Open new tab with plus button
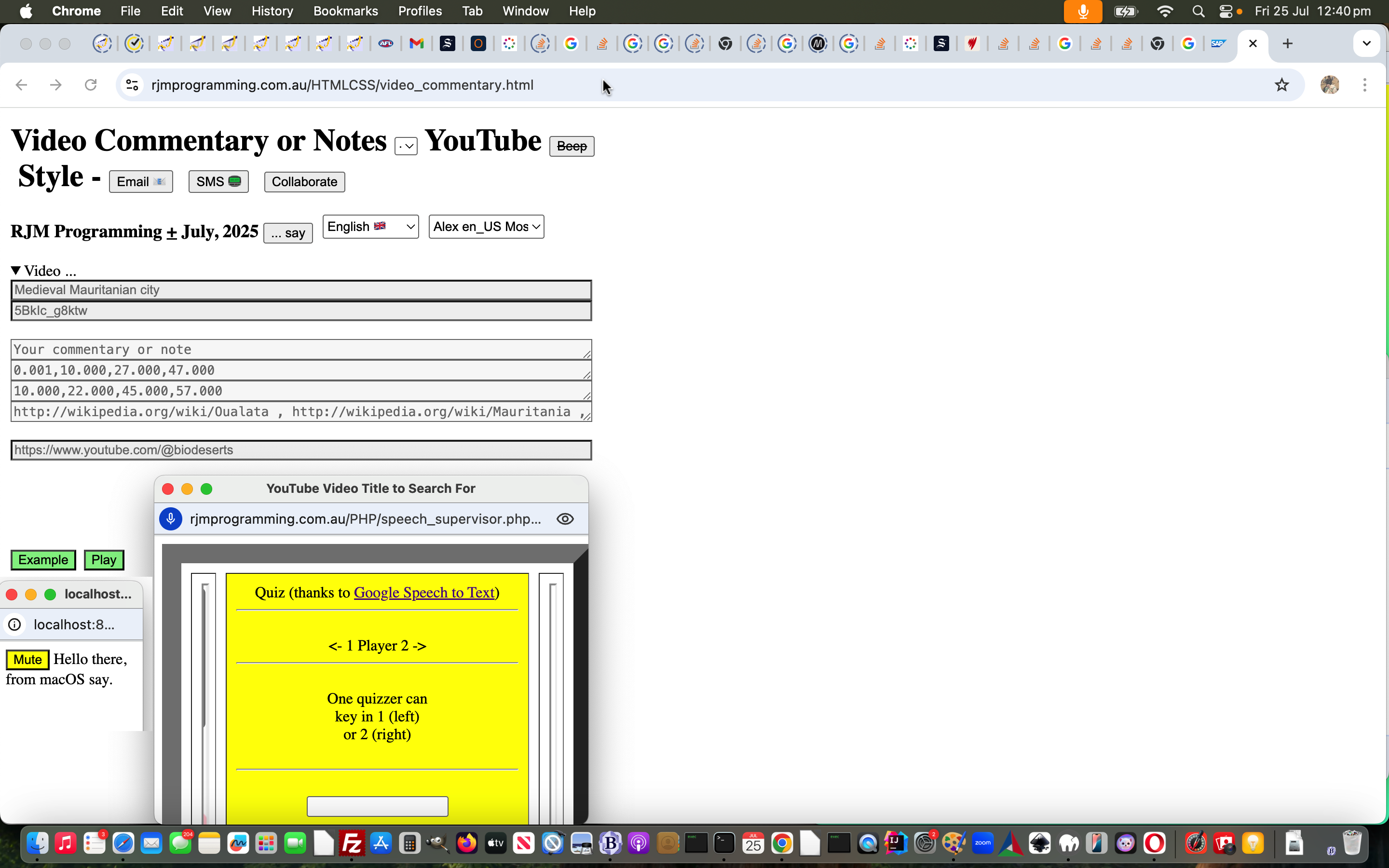Screen dimensions: 1389x868 1287,43
